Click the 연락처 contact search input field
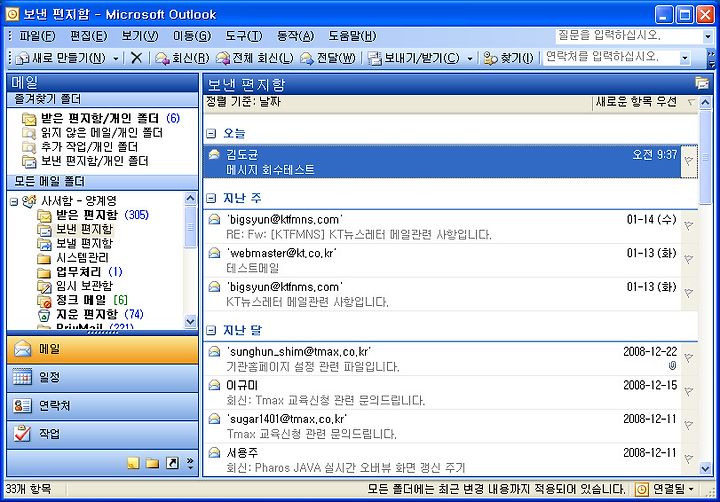Viewport: 720px width, 502px height. point(611,57)
